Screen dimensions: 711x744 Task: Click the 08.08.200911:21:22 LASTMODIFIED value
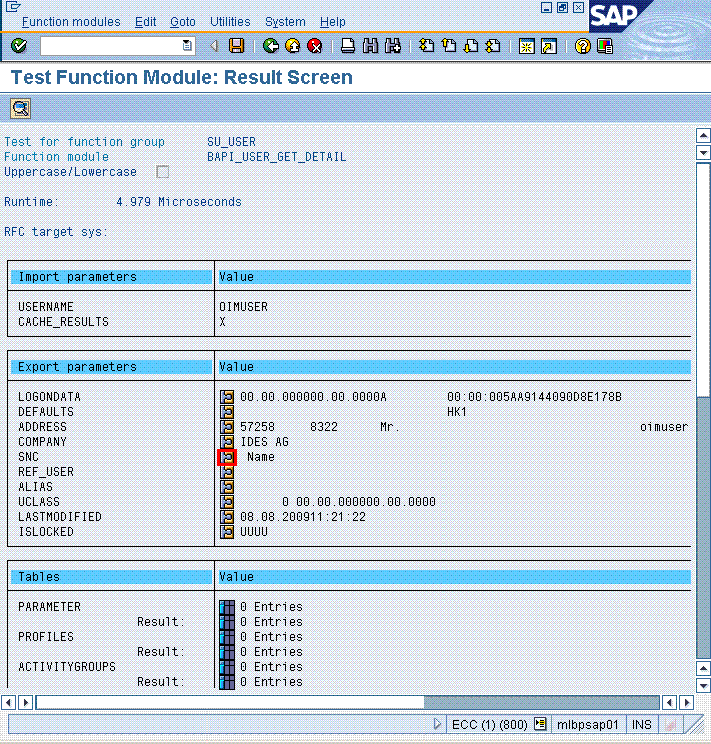coord(303,517)
